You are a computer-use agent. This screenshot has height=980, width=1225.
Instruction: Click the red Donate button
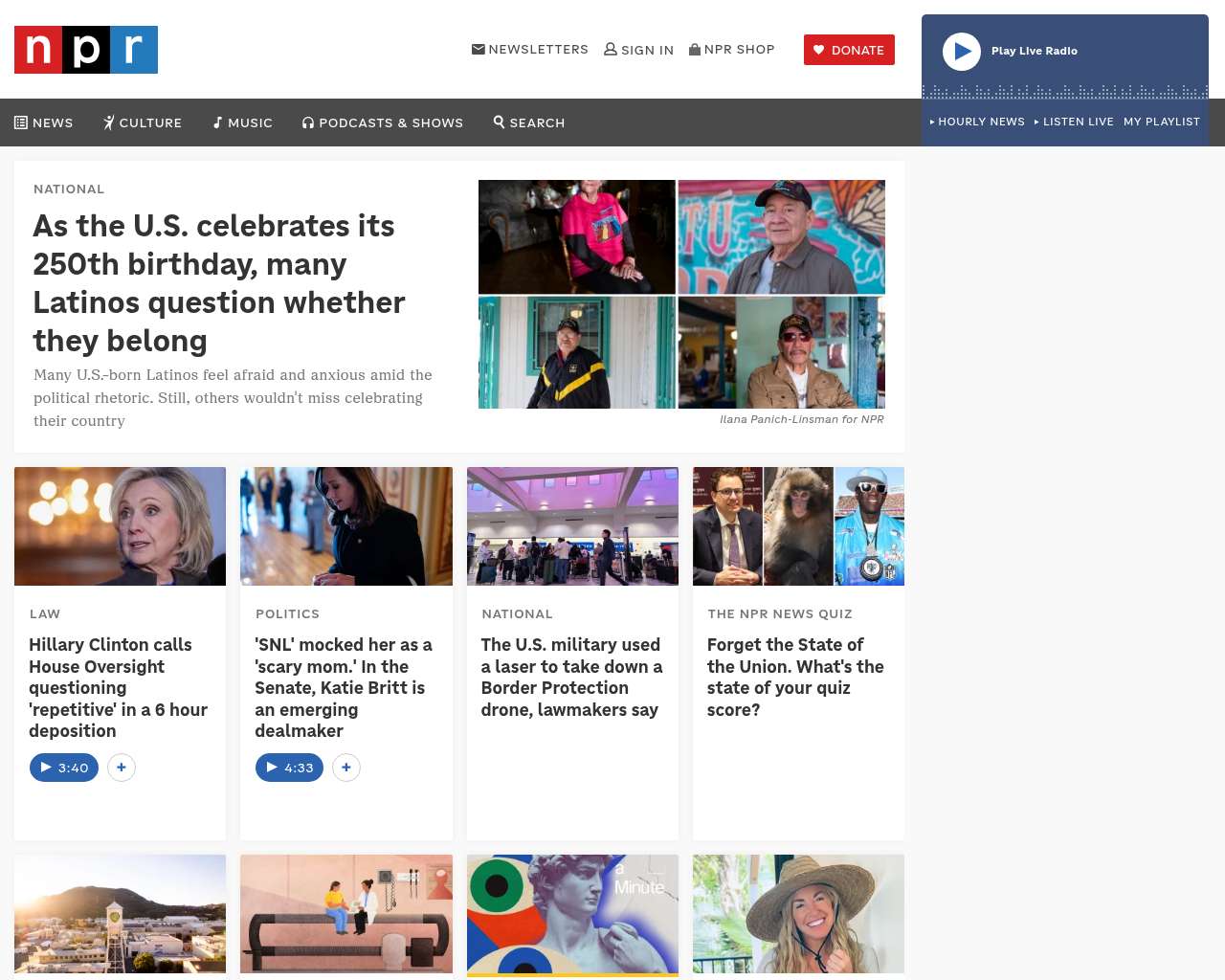point(849,50)
